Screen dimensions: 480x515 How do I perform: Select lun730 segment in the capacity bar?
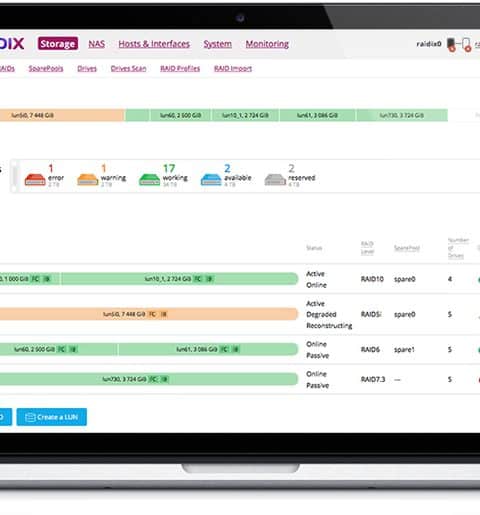click(x=402, y=115)
